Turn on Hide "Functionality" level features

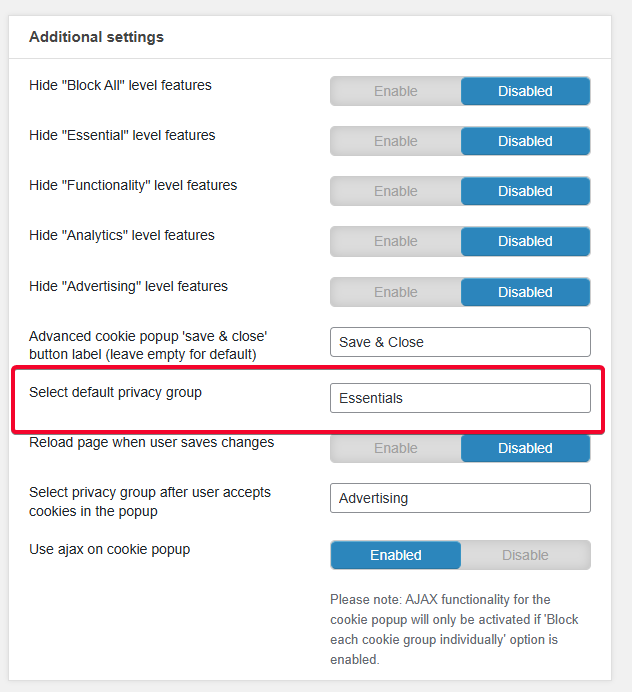[396, 191]
